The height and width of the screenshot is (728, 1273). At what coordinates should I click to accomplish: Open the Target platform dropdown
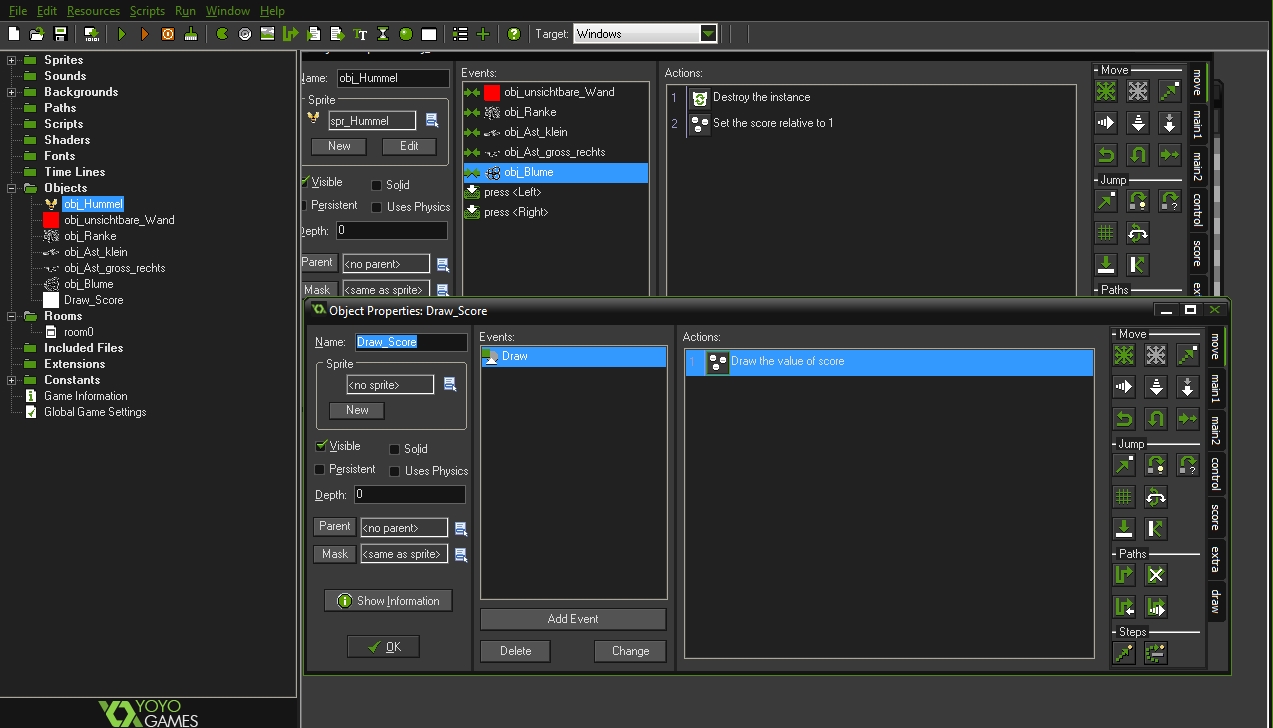(708, 34)
